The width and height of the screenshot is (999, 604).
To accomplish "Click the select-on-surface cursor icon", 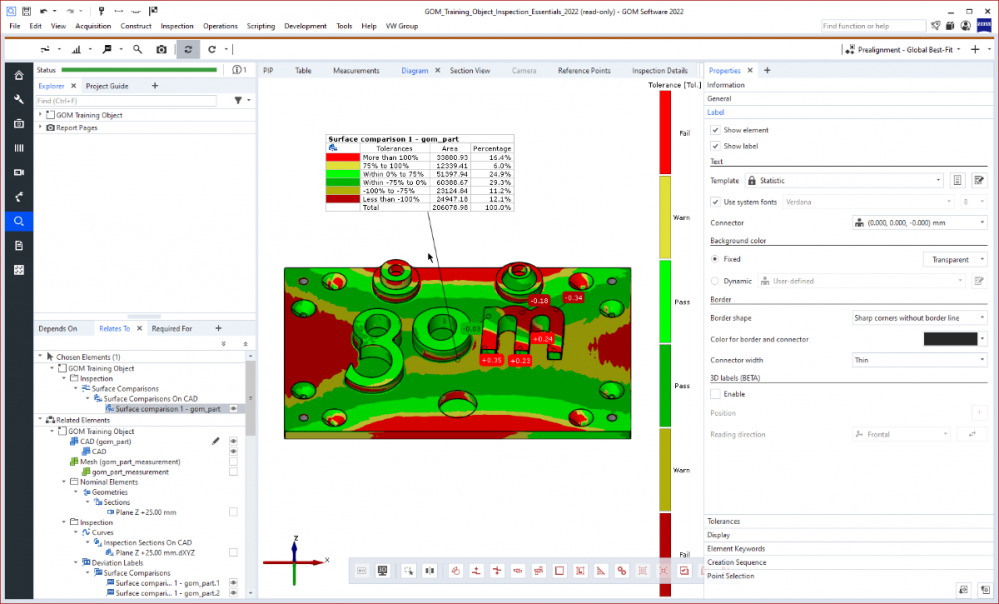I will [x=408, y=571].
